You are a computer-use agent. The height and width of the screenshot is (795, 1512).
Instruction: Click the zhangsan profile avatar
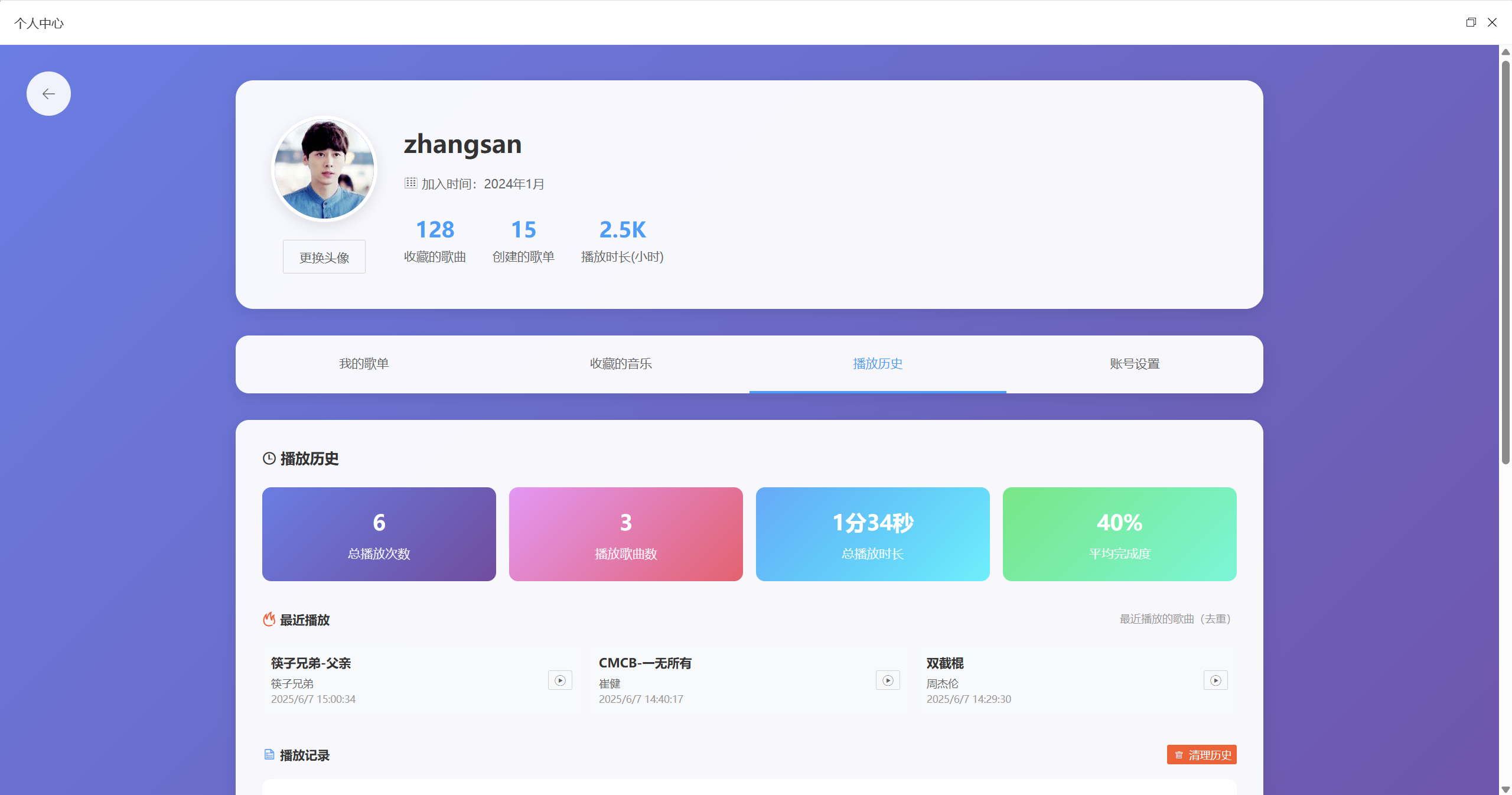324,170
